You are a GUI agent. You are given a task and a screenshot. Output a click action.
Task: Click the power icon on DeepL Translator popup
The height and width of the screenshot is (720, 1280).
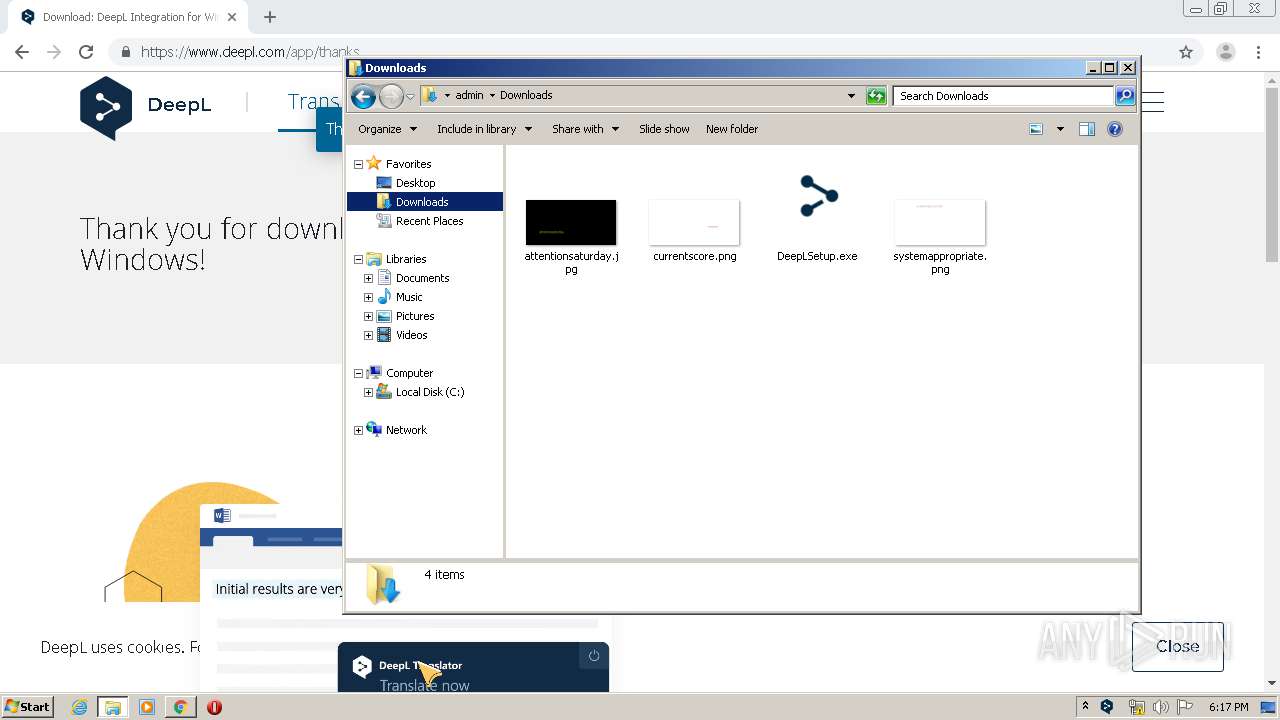pyautogui.click(x=594, y=656)
